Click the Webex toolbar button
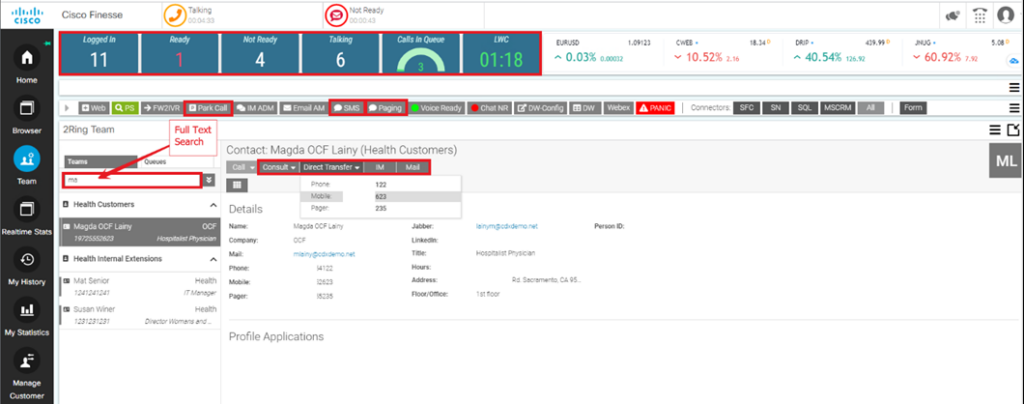The width and height of the screenshot is (1024, 404). [618, 108]
